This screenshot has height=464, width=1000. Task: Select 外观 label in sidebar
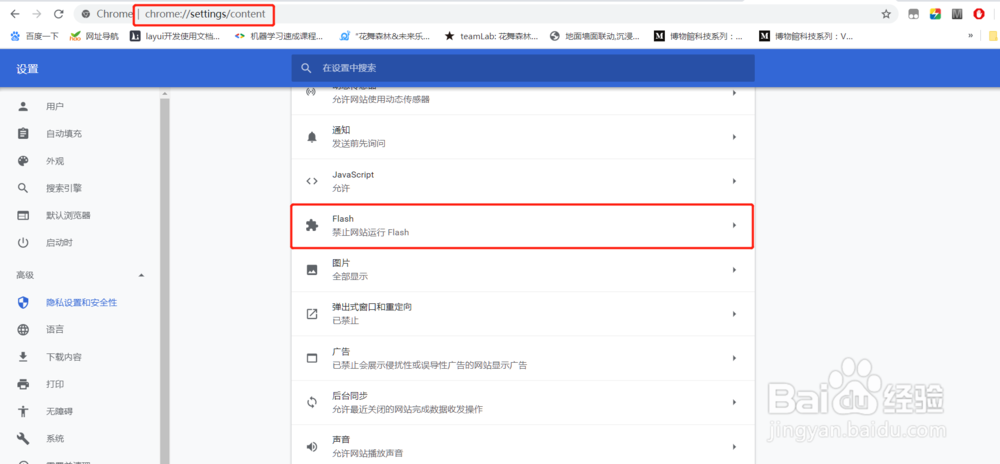[x=55, y=161]
